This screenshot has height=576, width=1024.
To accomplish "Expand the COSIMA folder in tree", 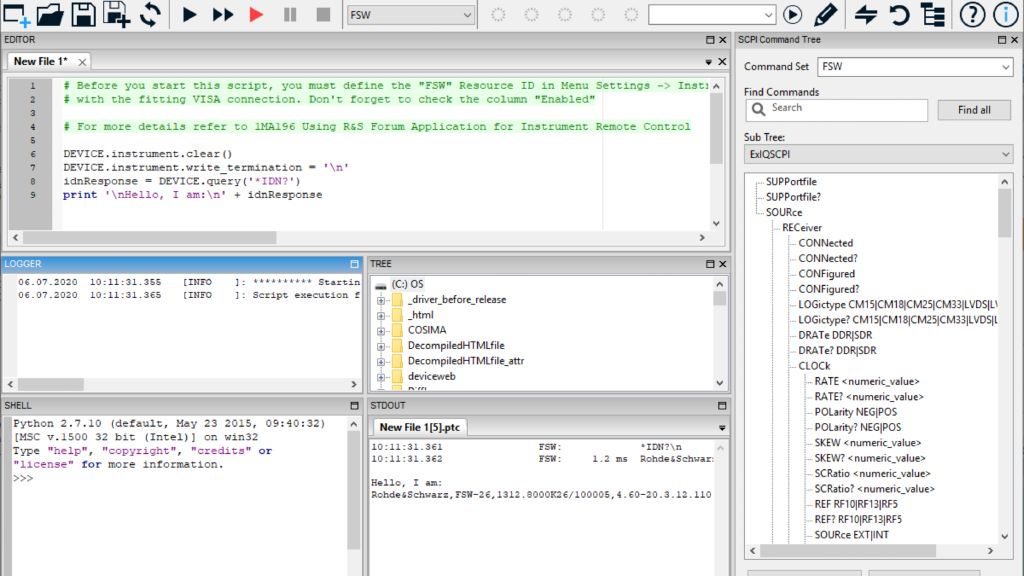I will pos(381,330).
